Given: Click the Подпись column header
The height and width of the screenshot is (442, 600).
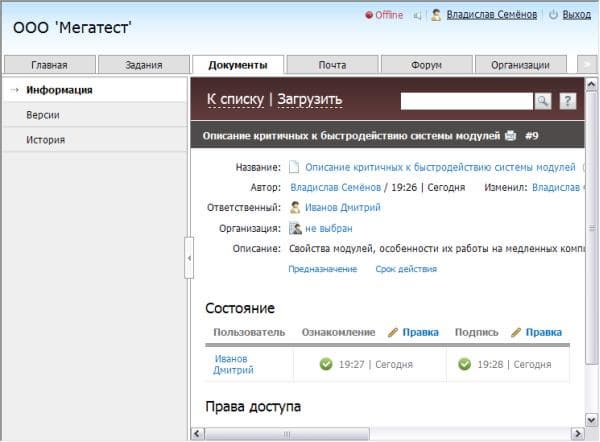Looking at the screenshot, I should (476, 332).
